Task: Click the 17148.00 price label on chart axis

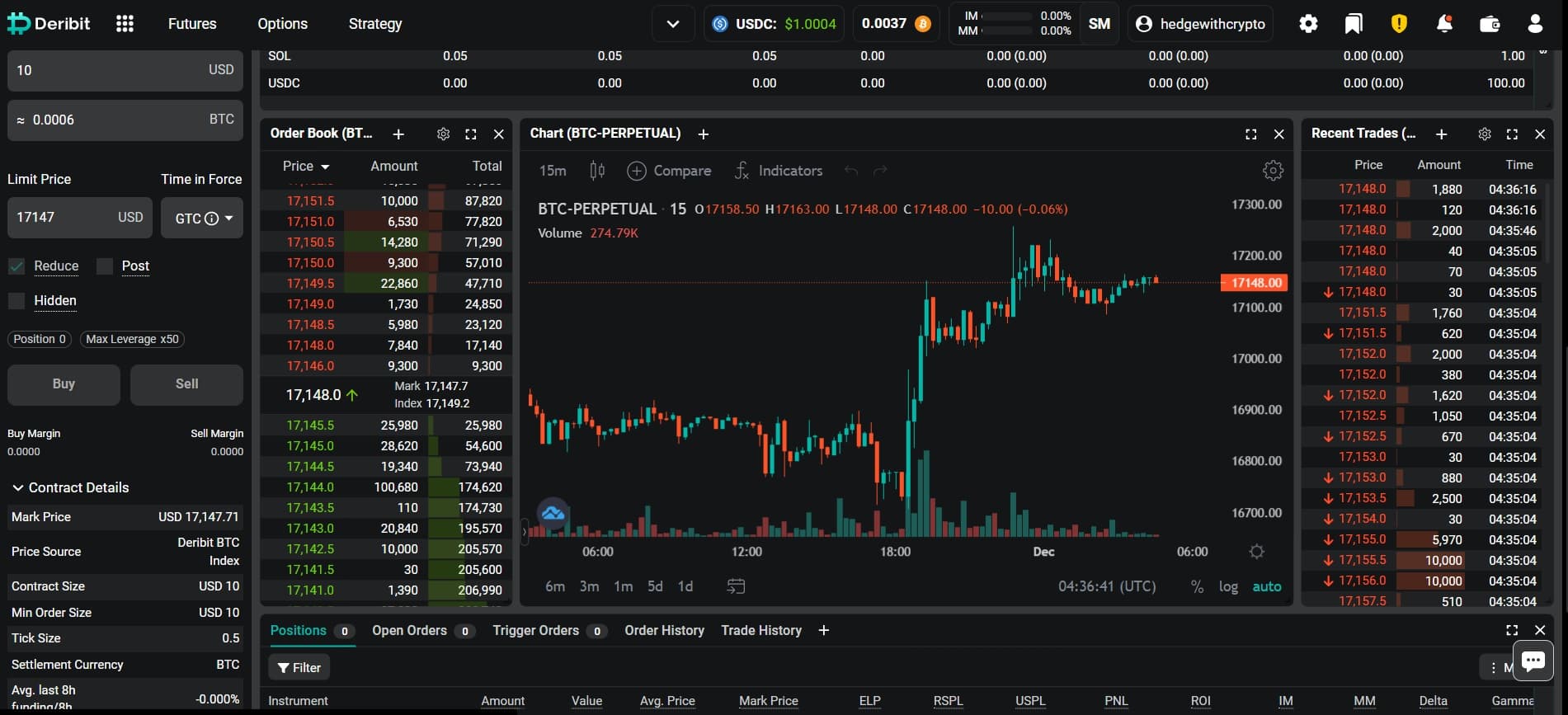Action: coord(1254,283)
